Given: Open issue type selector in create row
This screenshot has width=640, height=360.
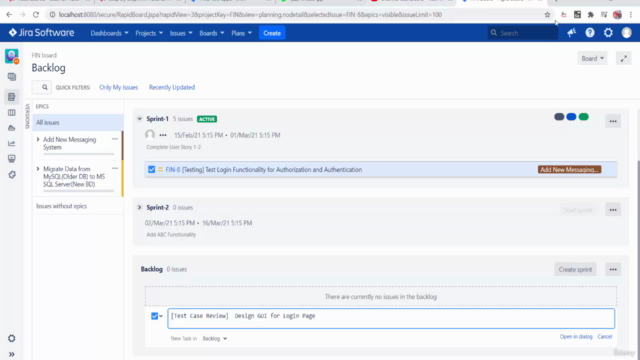Looking at the screenshot, I should point(157,316).
